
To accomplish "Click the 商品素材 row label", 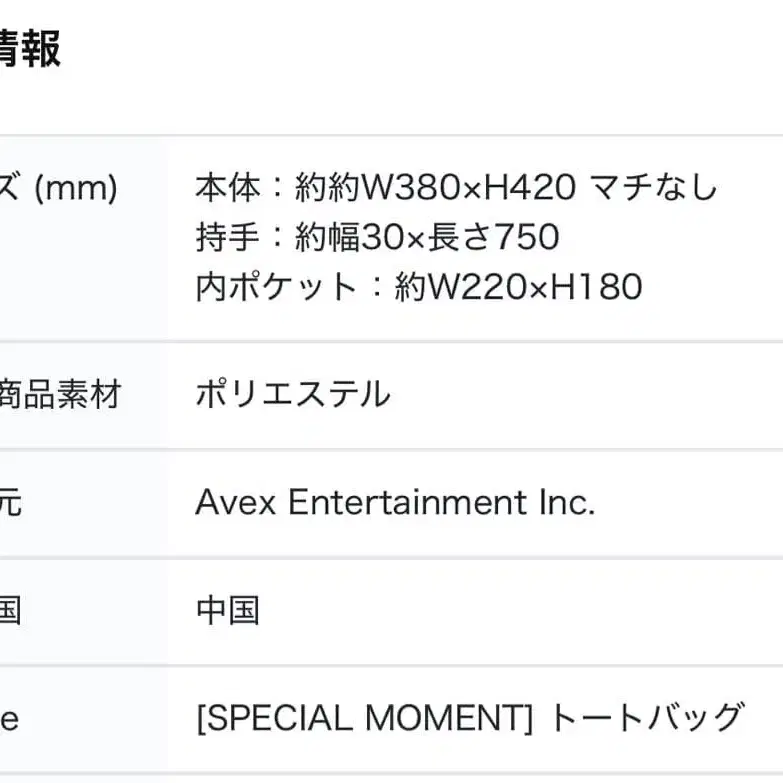I will click(60, 394).
